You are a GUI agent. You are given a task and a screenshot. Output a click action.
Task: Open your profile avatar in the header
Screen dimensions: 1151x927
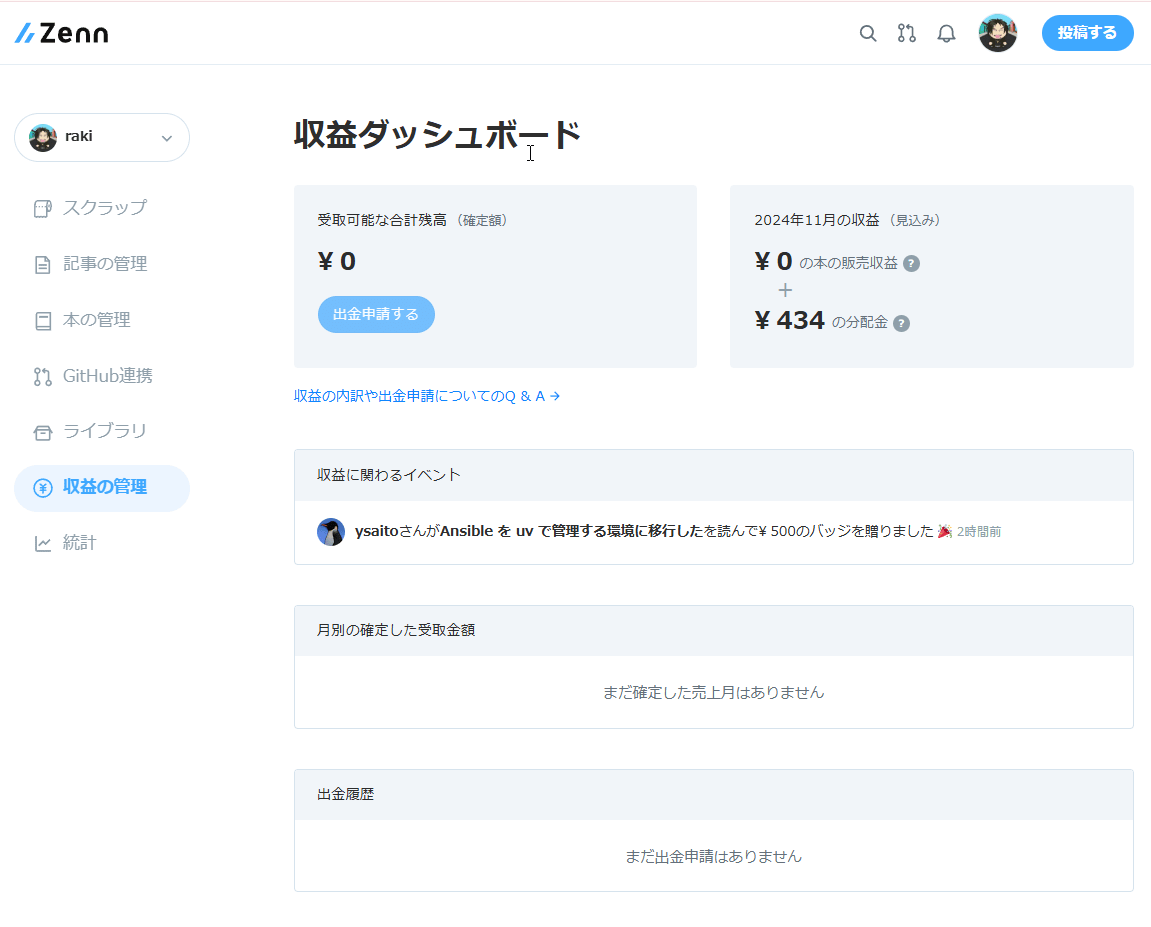pyautogui.click(x=997, y=33)
